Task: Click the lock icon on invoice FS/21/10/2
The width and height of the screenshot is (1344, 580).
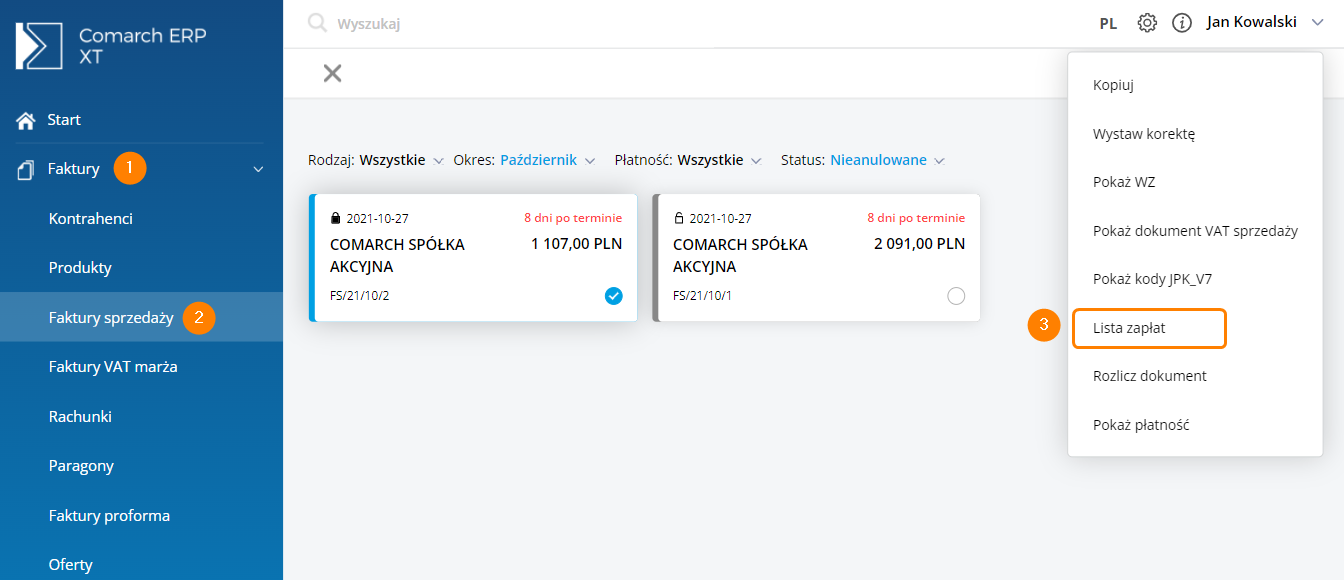Action: tap(336, 218)
